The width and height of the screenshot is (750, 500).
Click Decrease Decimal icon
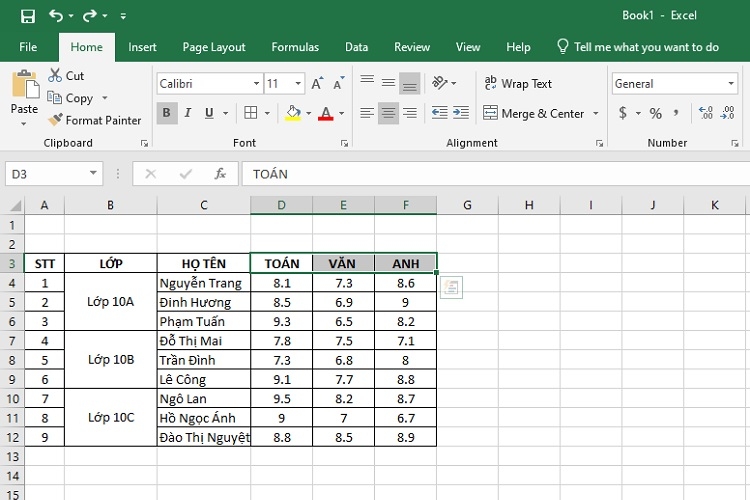727,113
